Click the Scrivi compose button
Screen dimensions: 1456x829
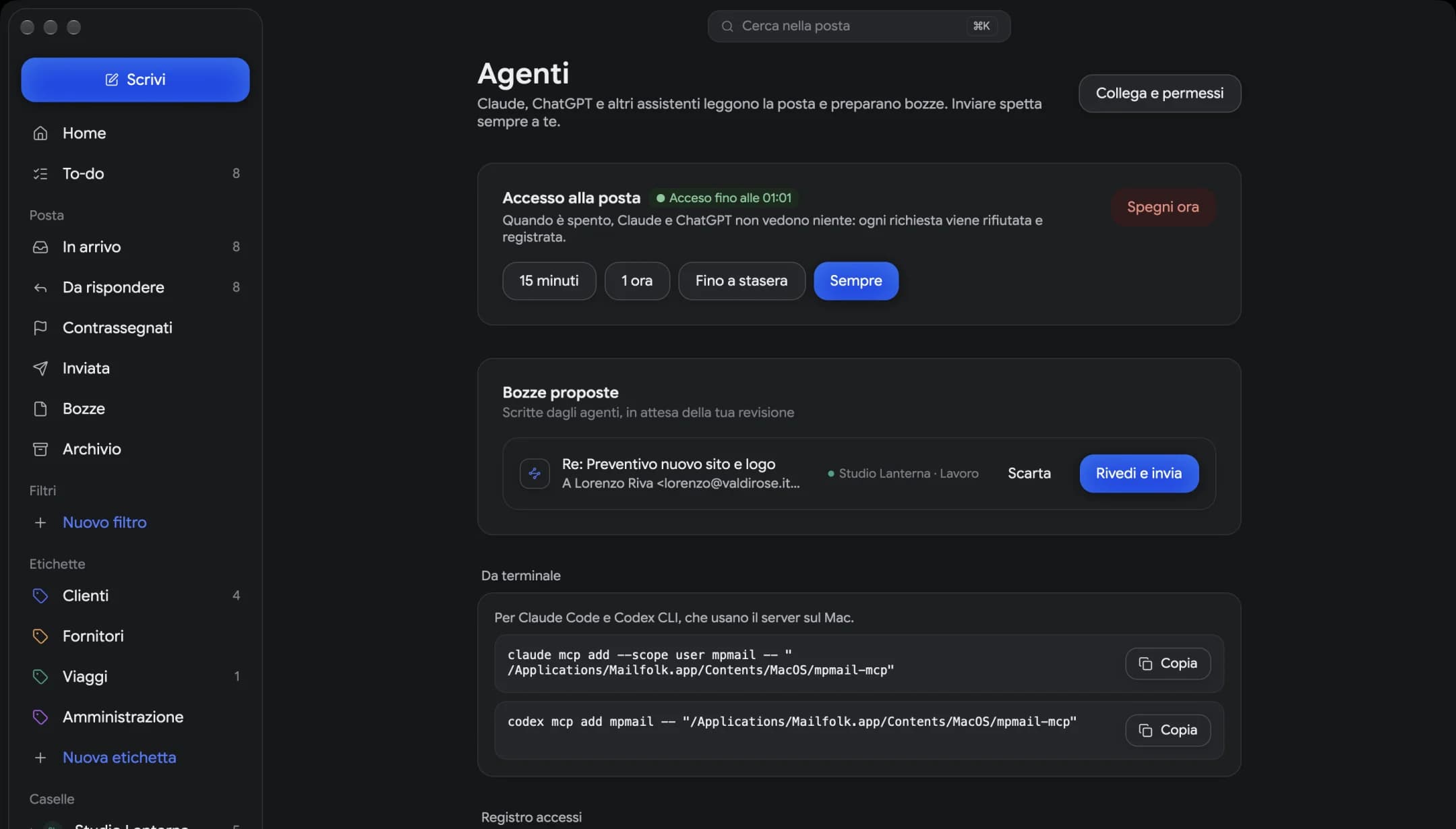(135, 80)
